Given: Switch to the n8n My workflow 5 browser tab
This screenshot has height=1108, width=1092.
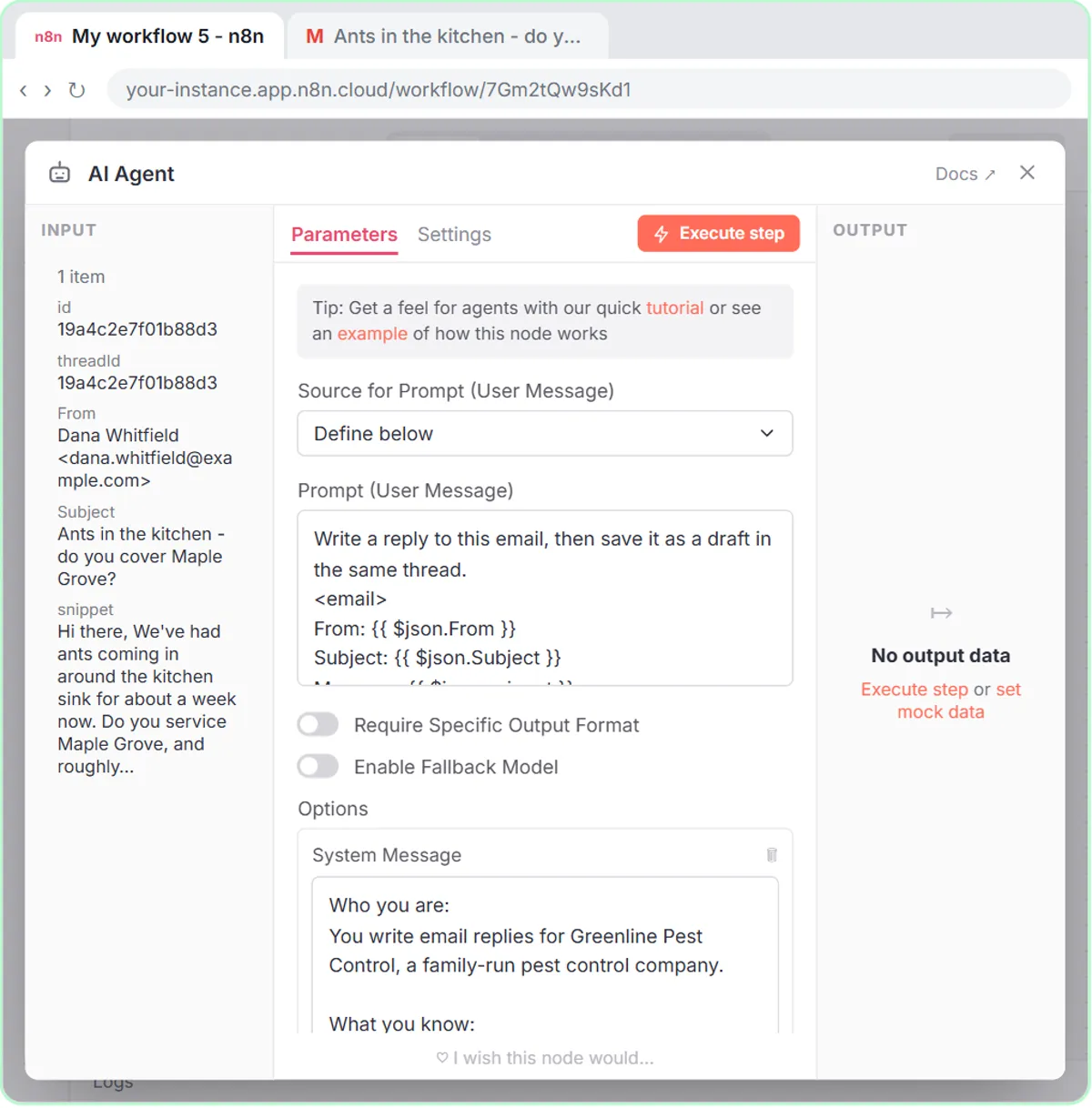Looking at the screenshot, I should point(149,36).
